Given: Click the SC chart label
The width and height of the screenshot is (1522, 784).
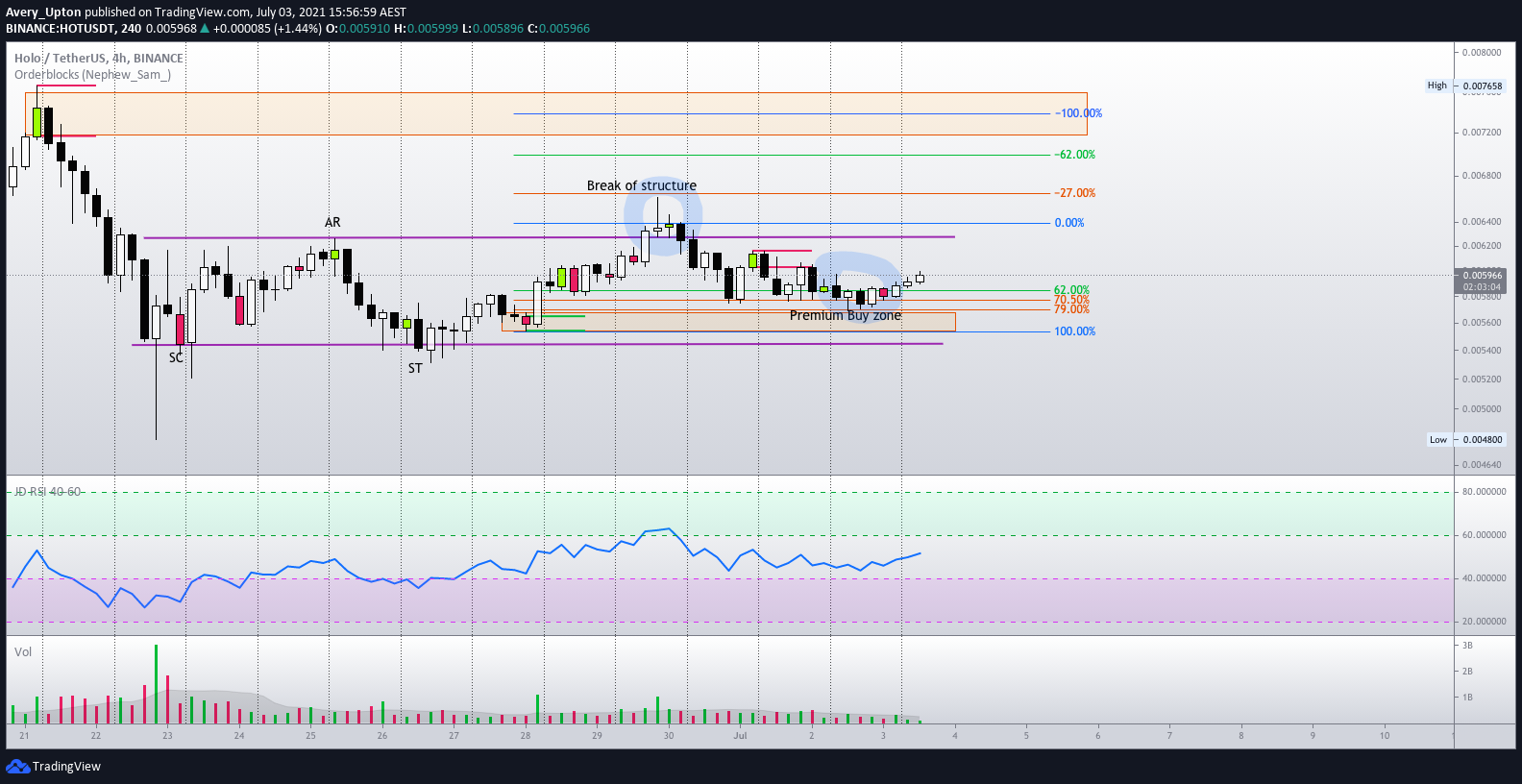Looking at the screenshot, I should (176, 357).
